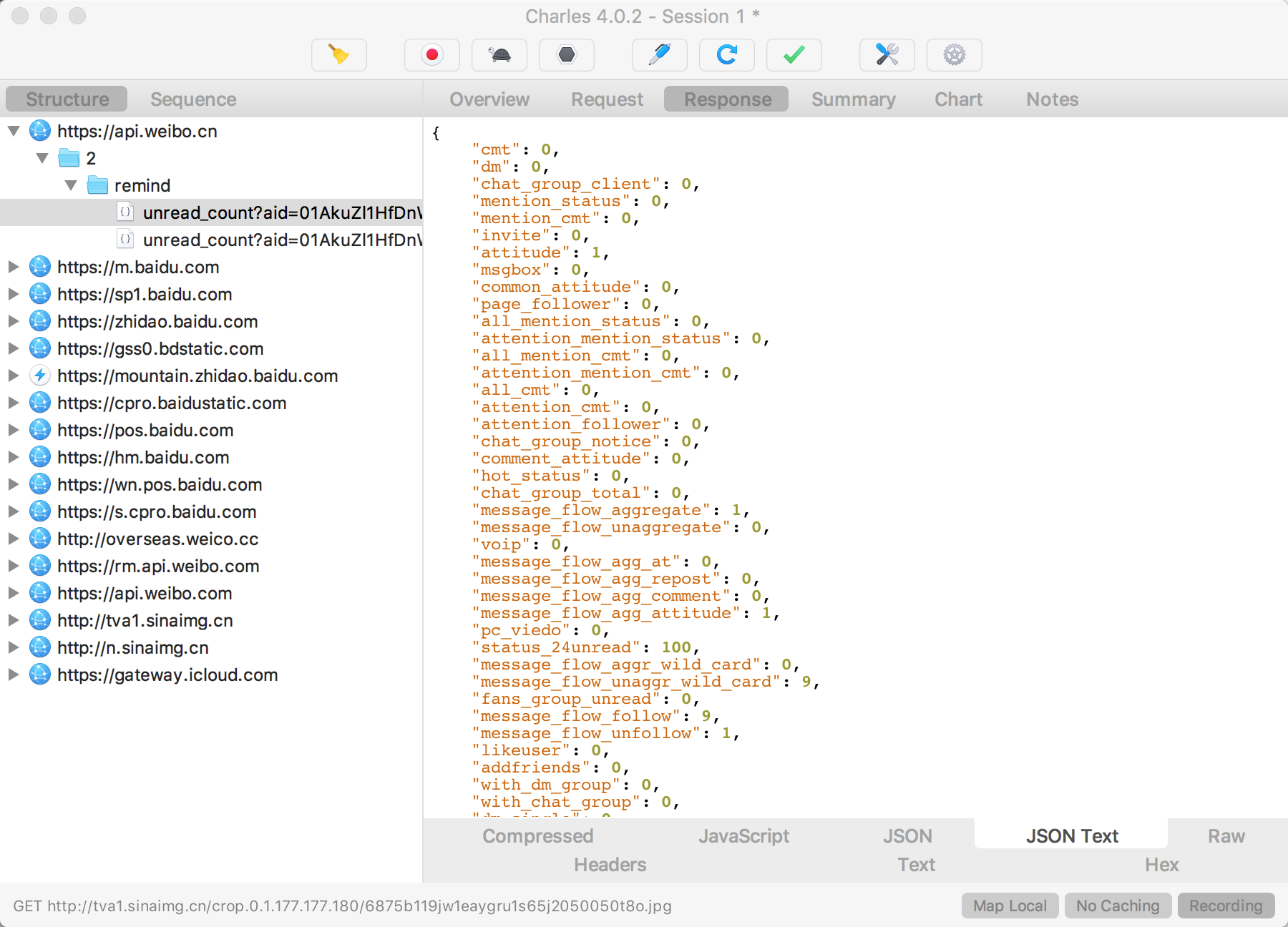Click the selected unread_count JSON file icon

tap(125, 212)
